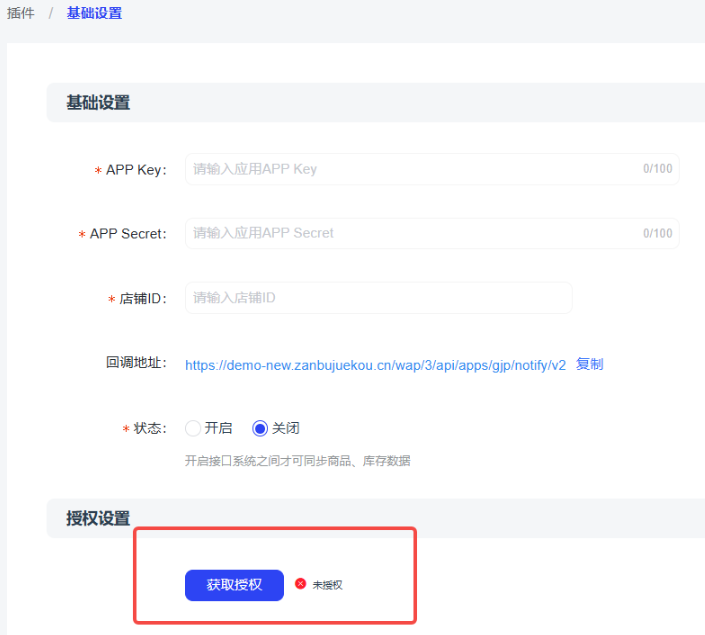The image size is (705, 635).
Task: Go to 插件 in the breadcrumb
Action: 21,14
